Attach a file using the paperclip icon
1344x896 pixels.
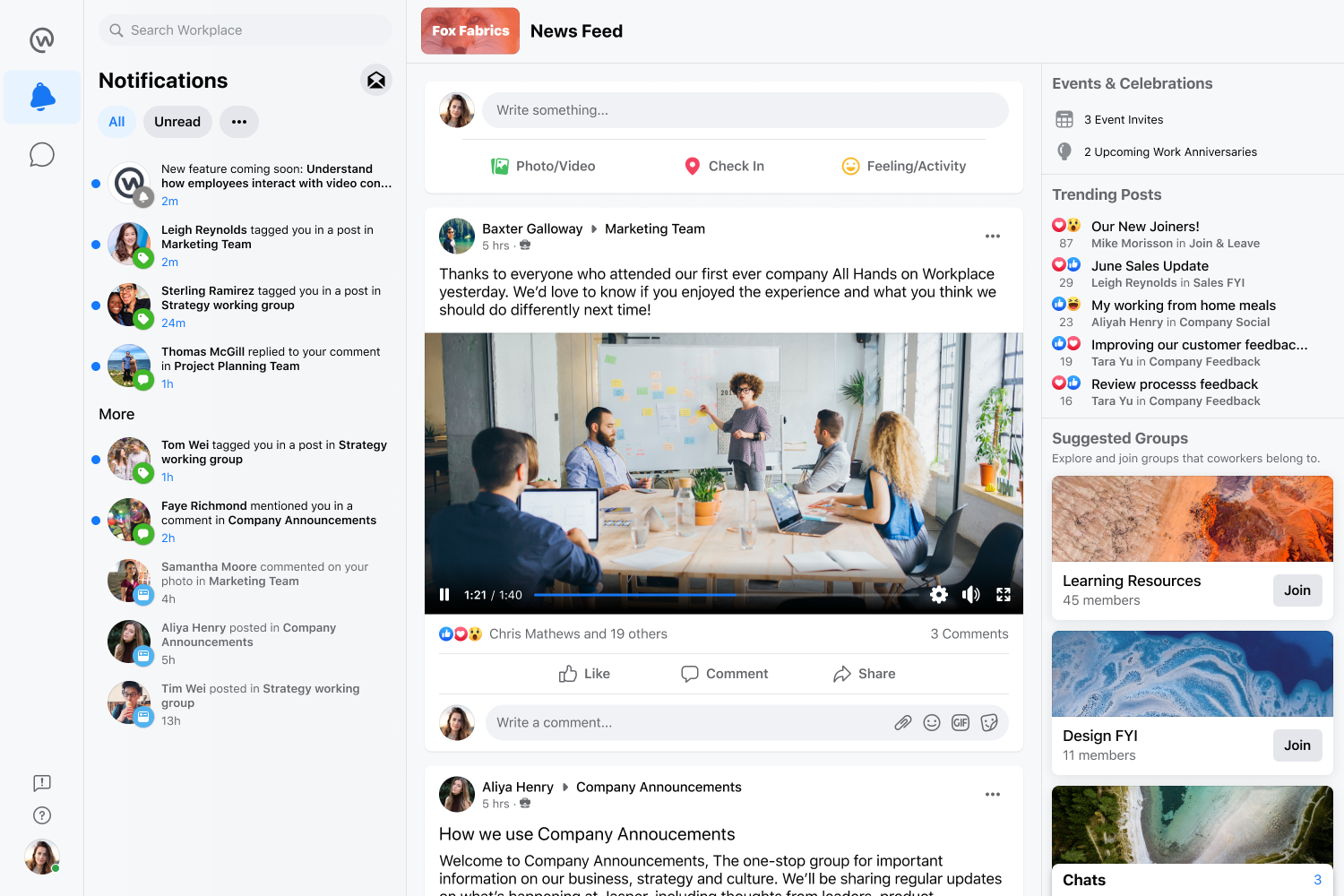coord(902,722)
